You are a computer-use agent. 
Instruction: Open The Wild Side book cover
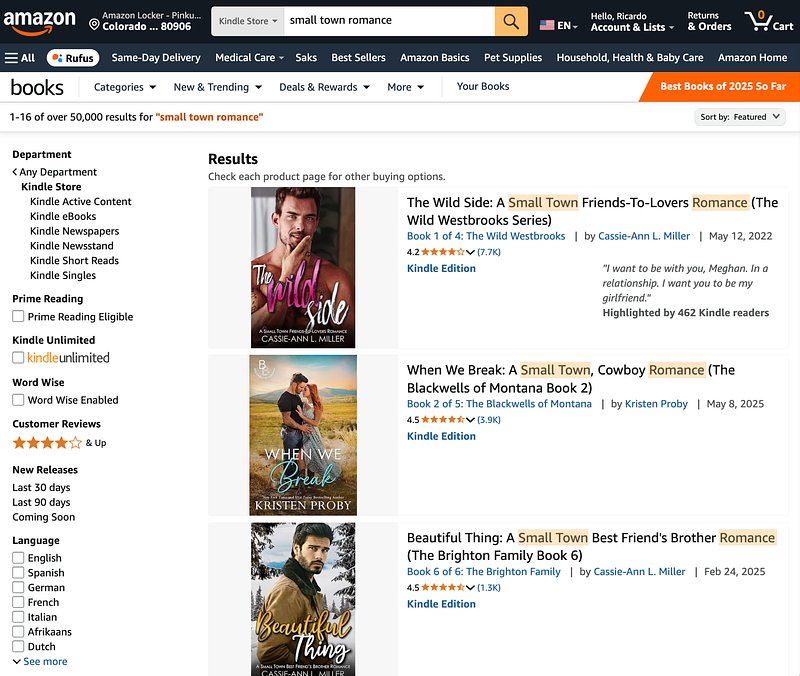coord(303,267)
